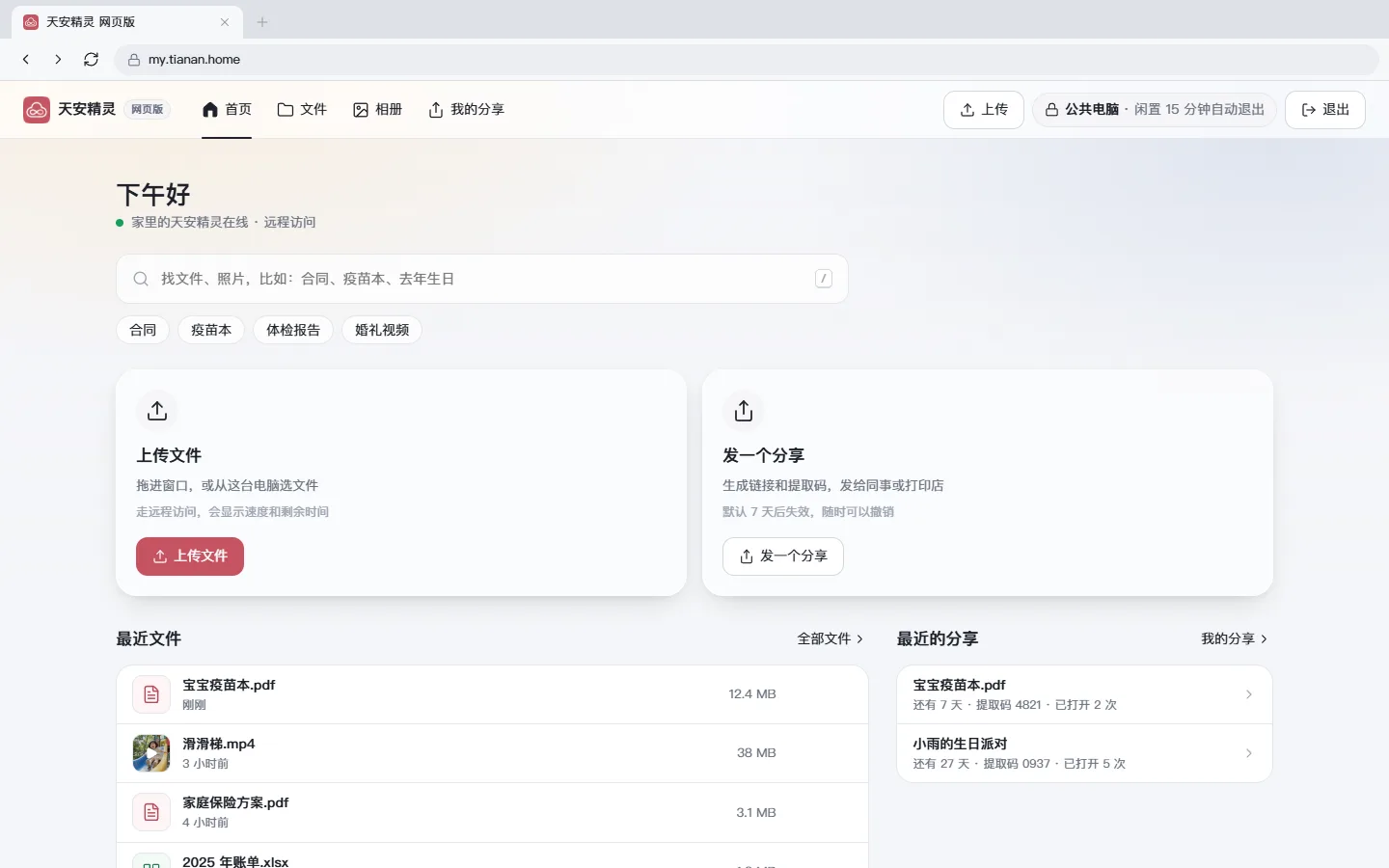Select the 体检报告 suggestion chip
The height and width of the screenshot is (868, 1389).
coord(293,330)
